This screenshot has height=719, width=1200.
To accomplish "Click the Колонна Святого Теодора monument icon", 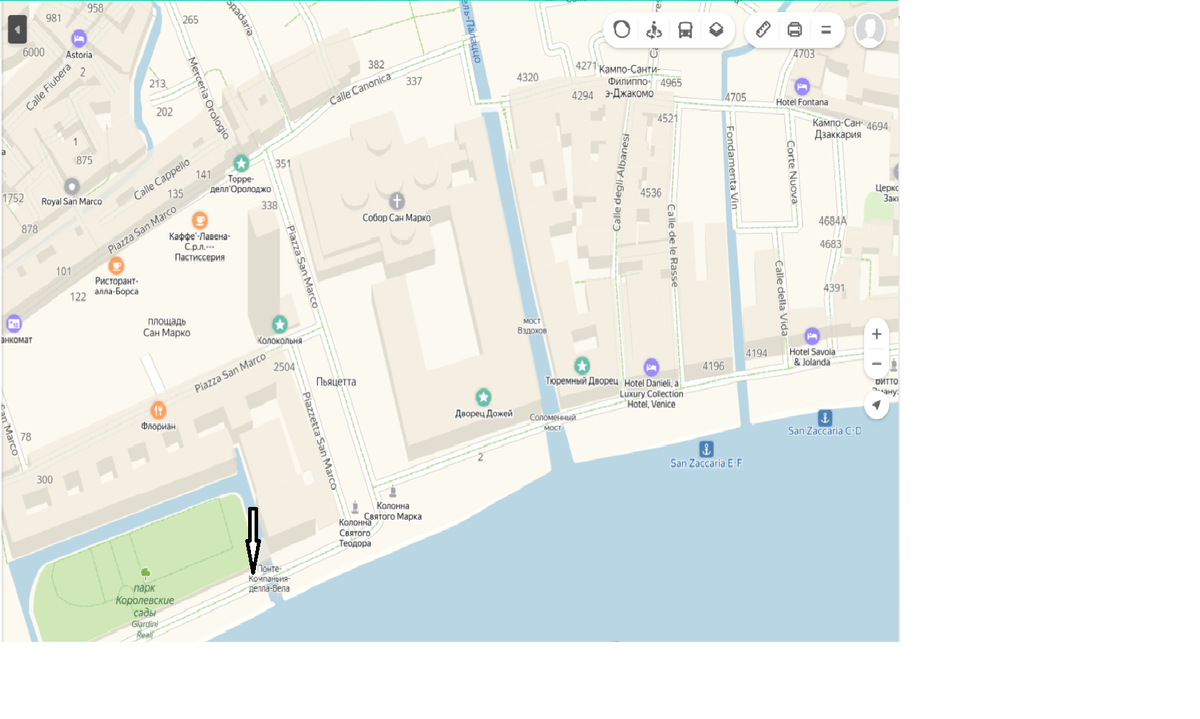I will tap(355, 508).
